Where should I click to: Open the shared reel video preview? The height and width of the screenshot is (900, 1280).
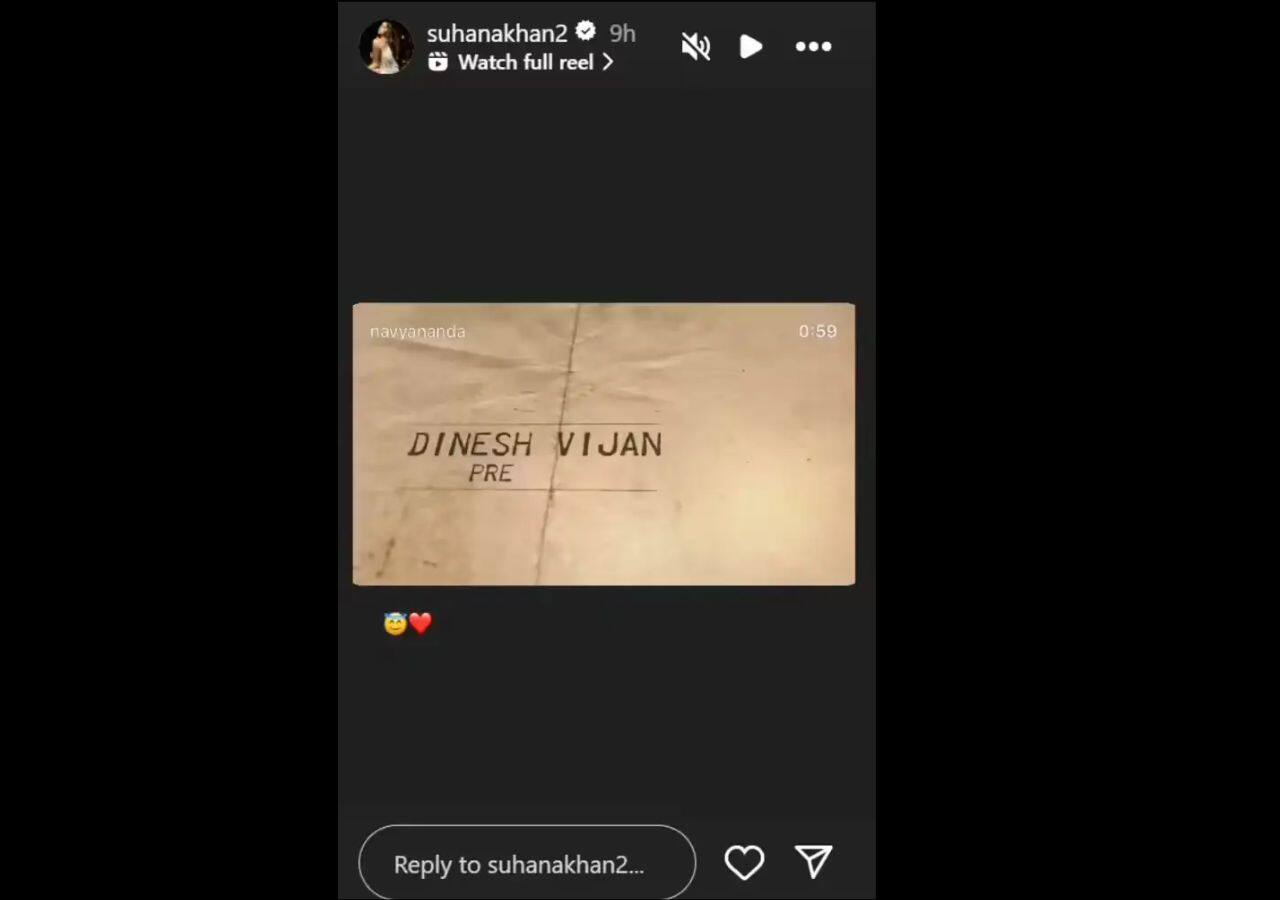[x=604, y=444]
